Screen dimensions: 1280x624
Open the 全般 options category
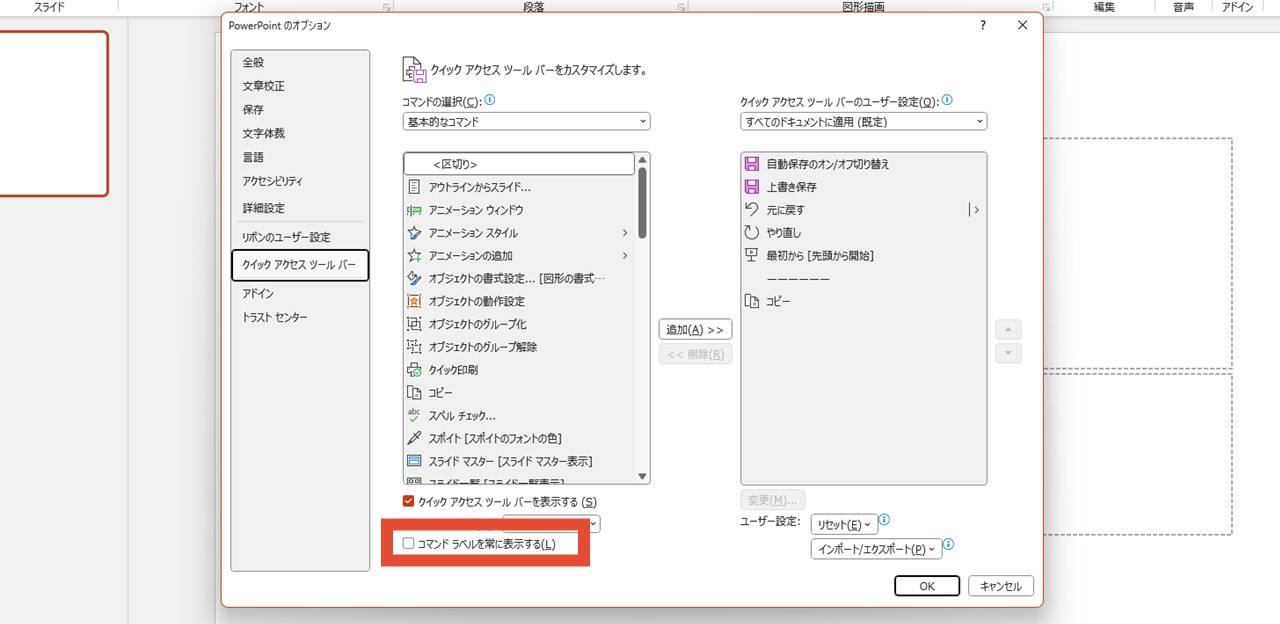click(x=300, y=62)
